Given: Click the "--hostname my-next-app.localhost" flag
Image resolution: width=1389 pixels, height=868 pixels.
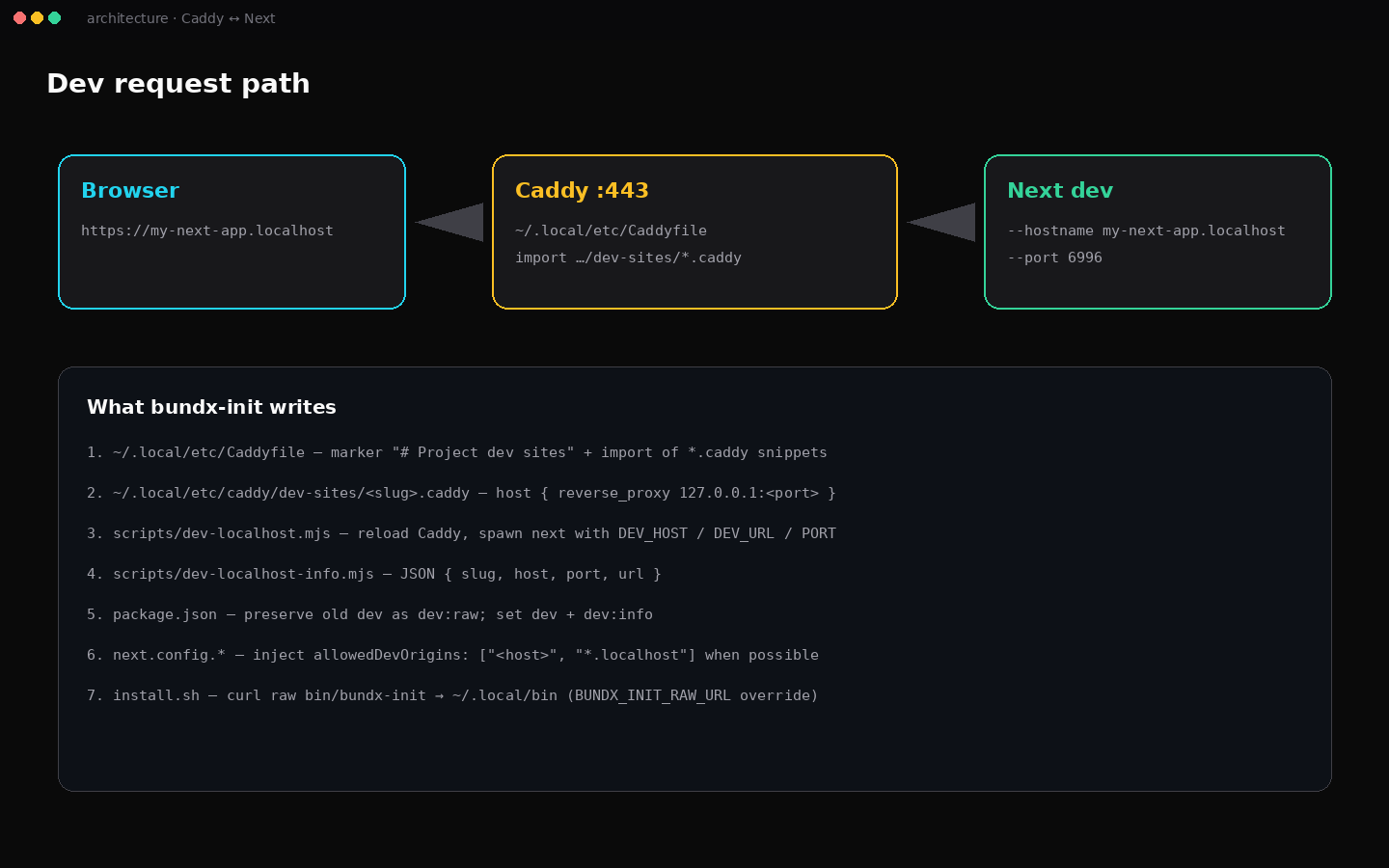Looking at the screenshot, I should 1146,231.
